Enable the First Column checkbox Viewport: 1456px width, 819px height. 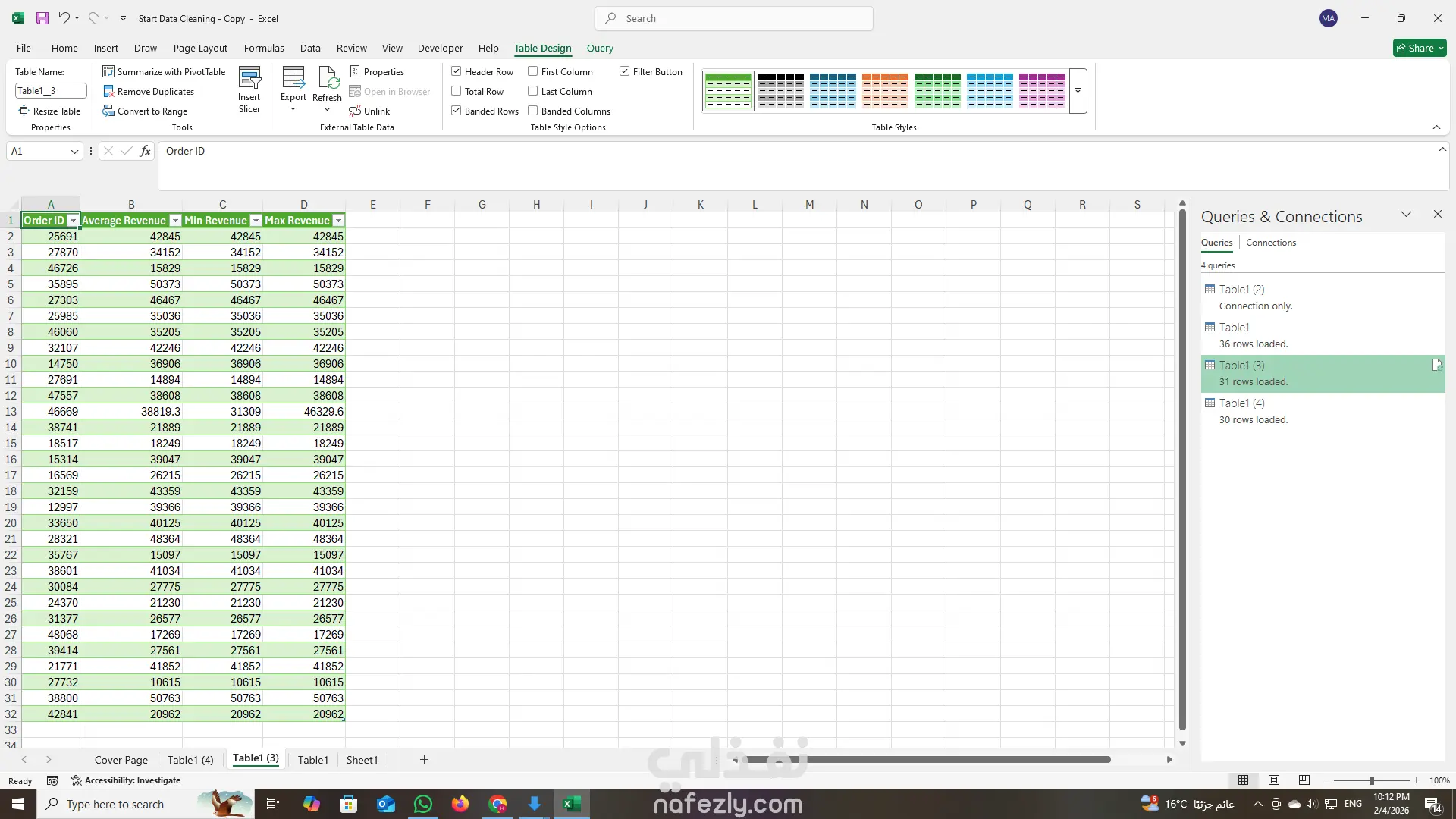point(533,71)
